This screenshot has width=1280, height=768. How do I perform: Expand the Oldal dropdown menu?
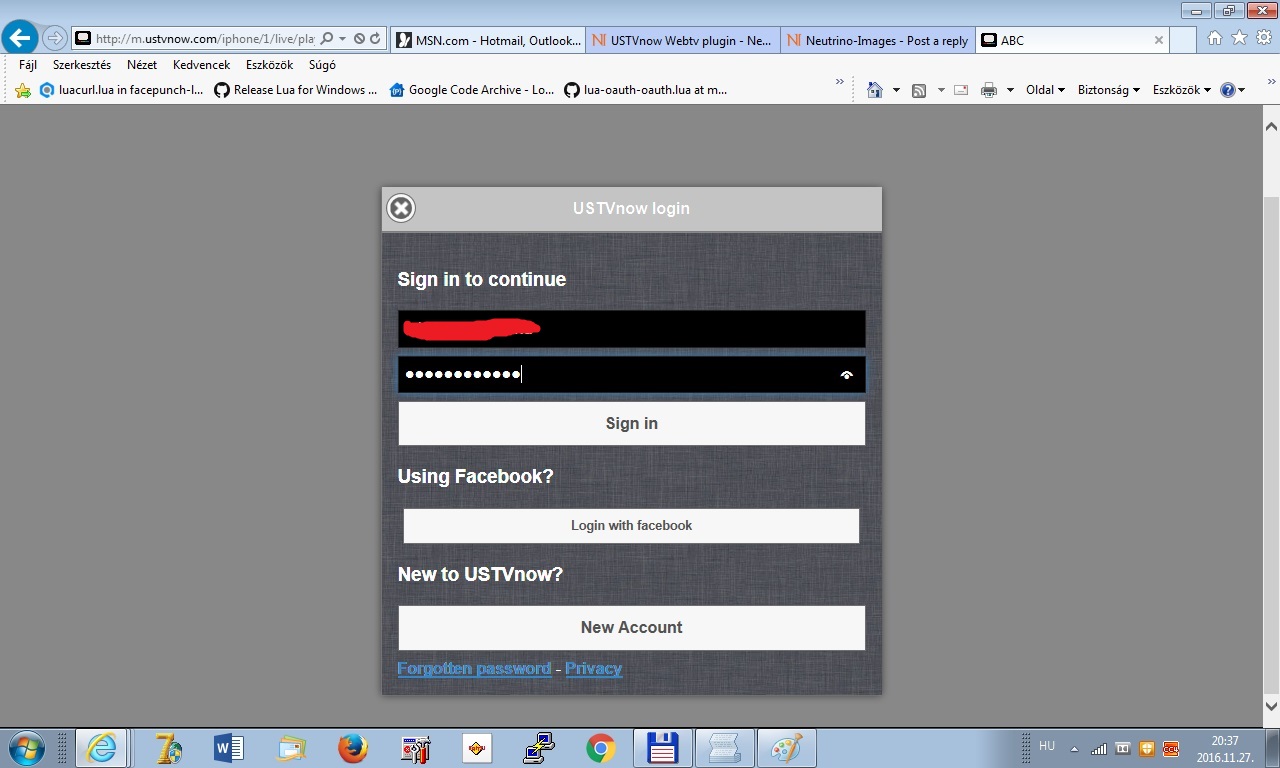click(x=1045, y=90)
